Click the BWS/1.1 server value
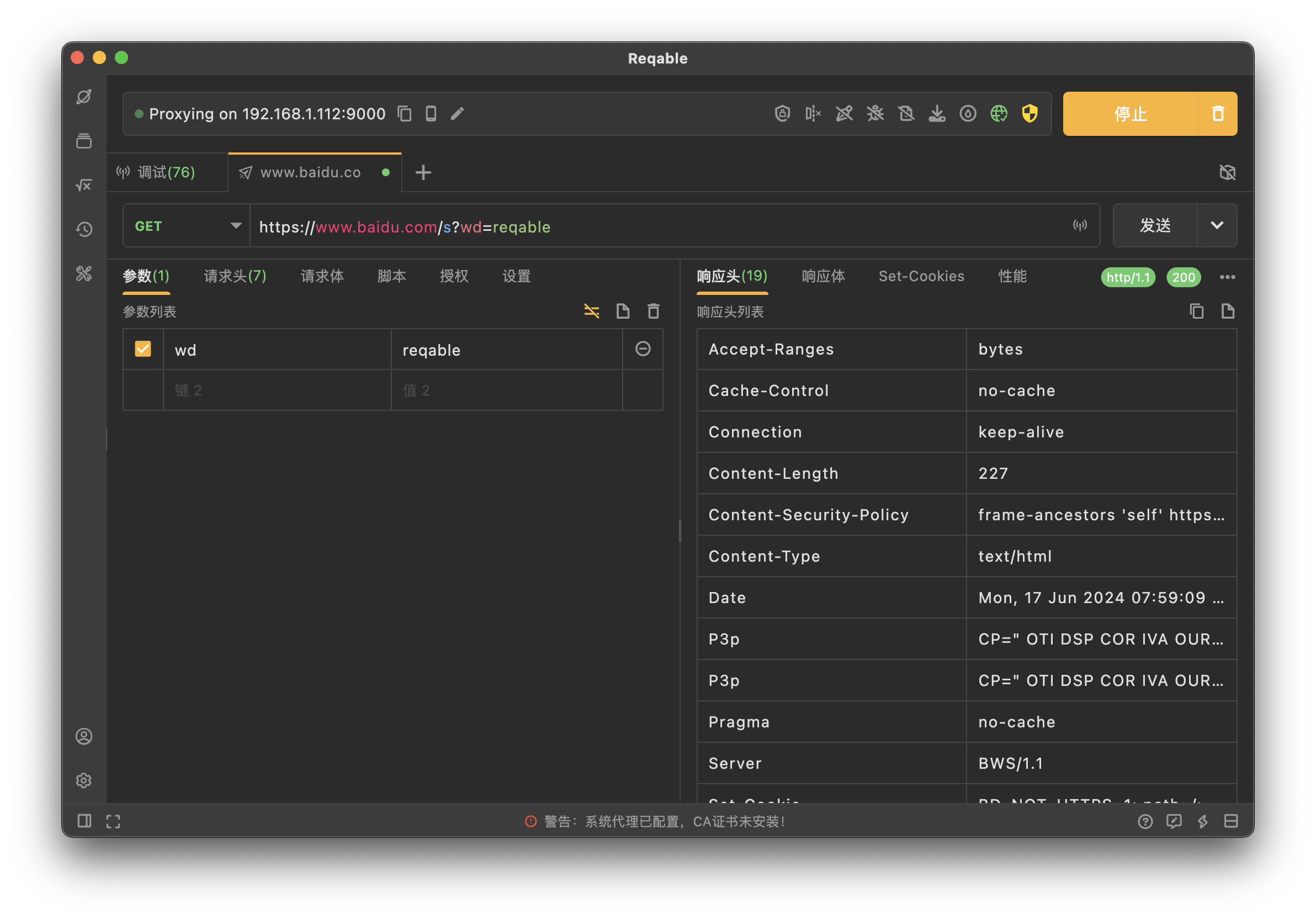Screen dimensions: 1316x919 click(1011, 764)
